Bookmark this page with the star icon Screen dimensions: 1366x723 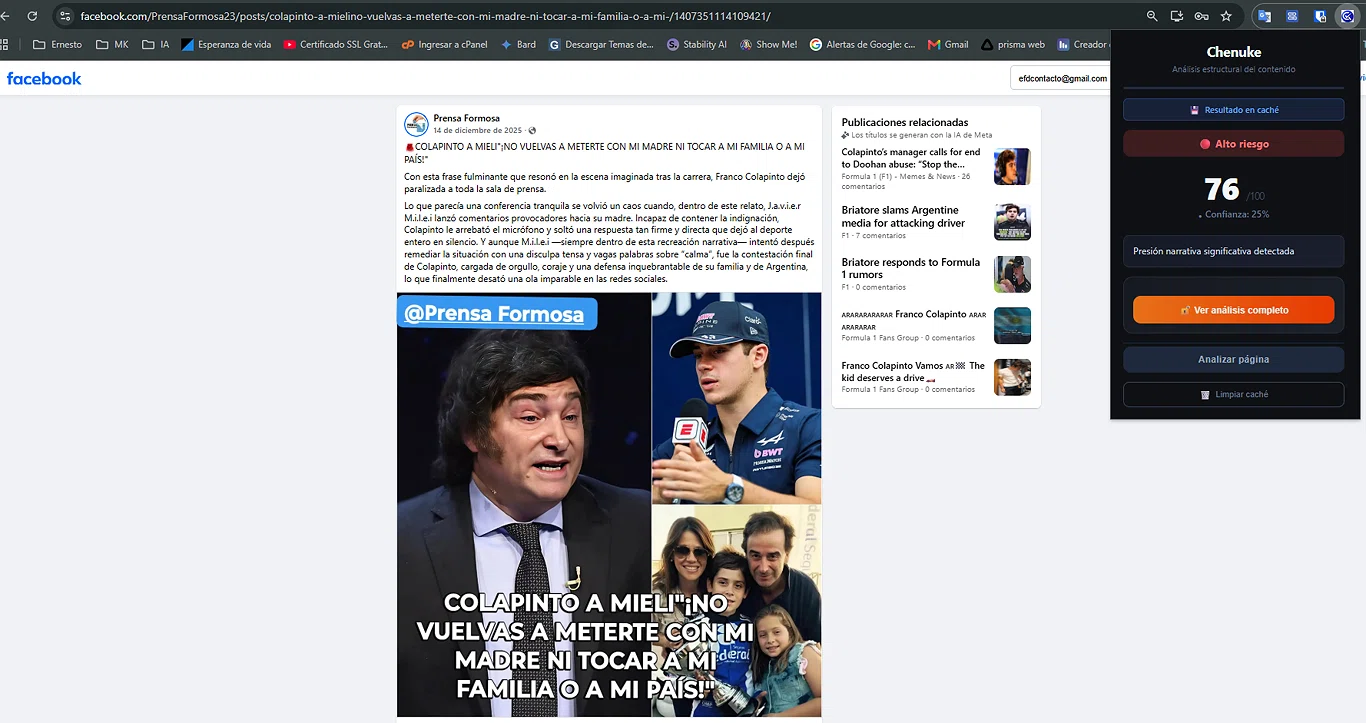(x=1226, y=16)
